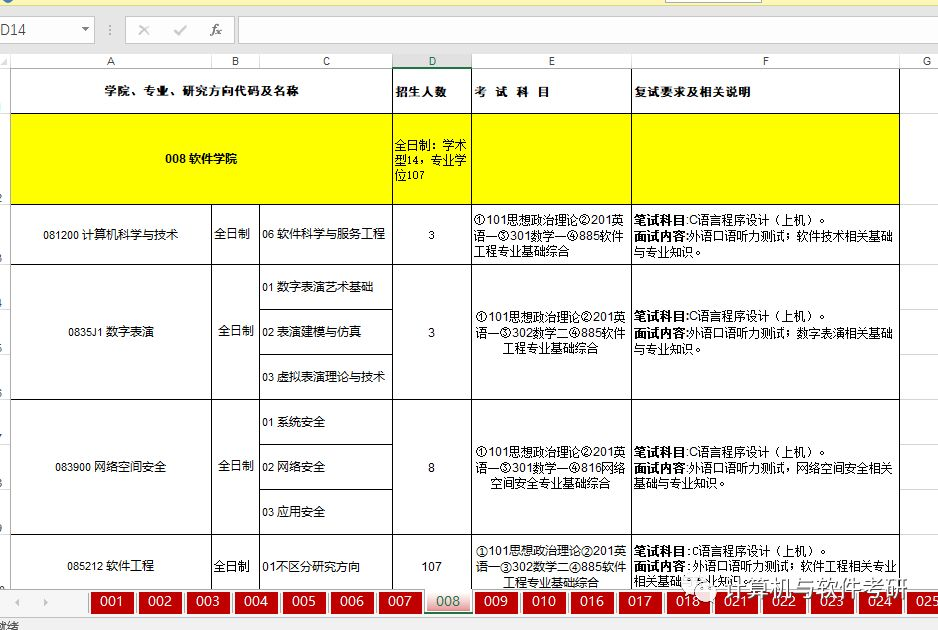Click the formula bar input area
Viewport: 938px width, 630px height.
coord(587,30)
